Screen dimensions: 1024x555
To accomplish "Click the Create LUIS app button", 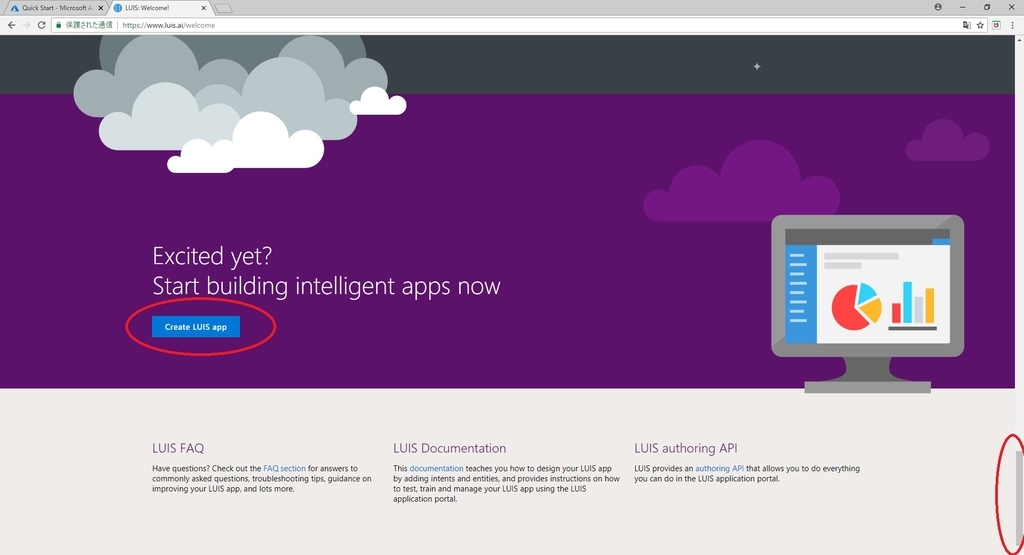I will (196, 326).
